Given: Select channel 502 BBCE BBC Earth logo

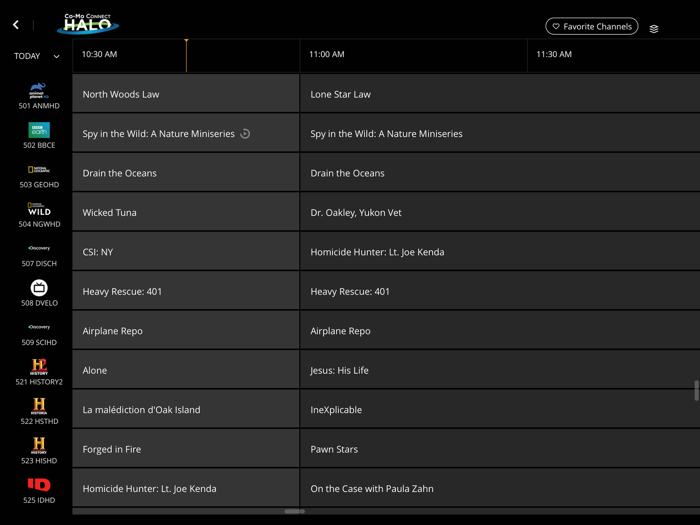Looking at the screenshot, I should click(39, 130).
